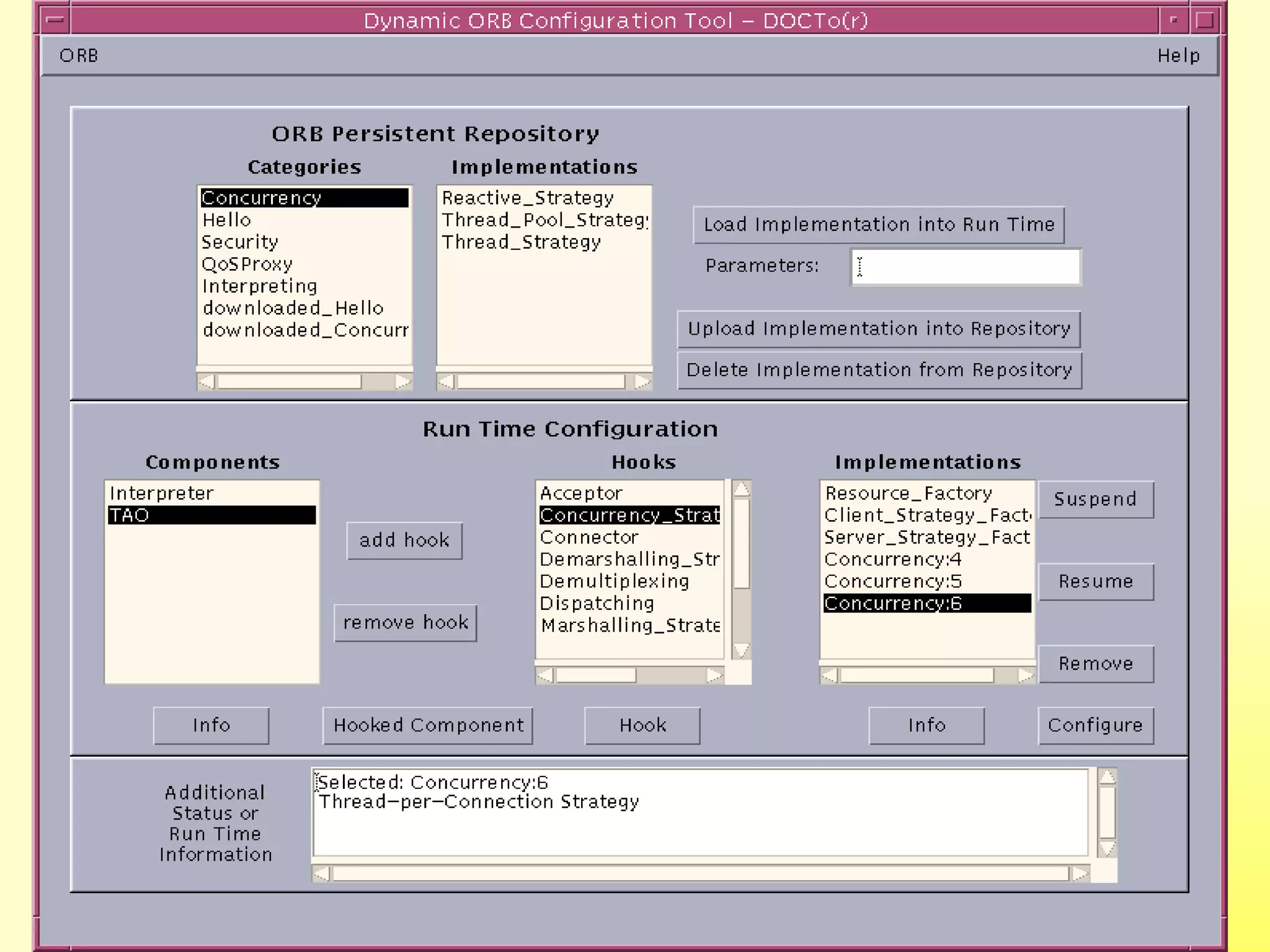The image size is (1270, 952).
Task: Select Demultiplexing hook in Hooks list
Action: 615,581
